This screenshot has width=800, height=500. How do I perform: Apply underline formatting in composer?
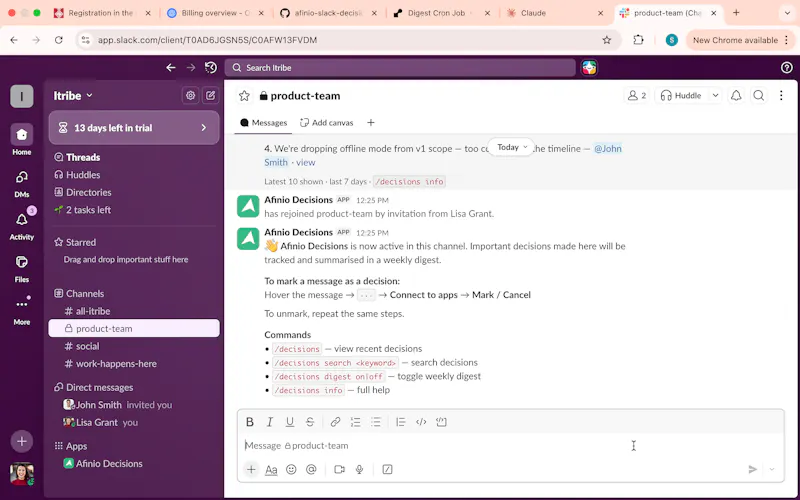pos(290,422)
